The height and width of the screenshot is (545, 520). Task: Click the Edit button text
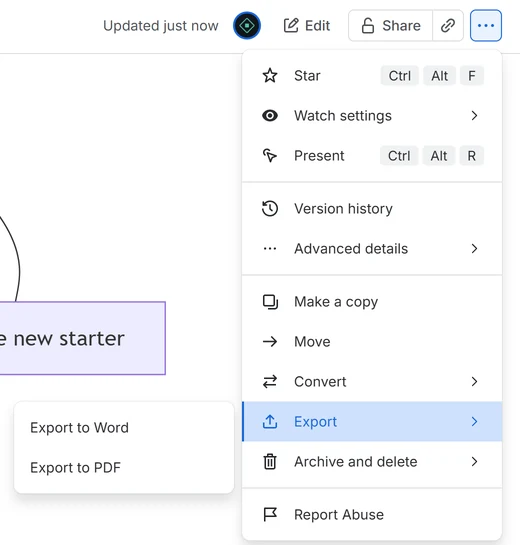[x=317, y=26]
